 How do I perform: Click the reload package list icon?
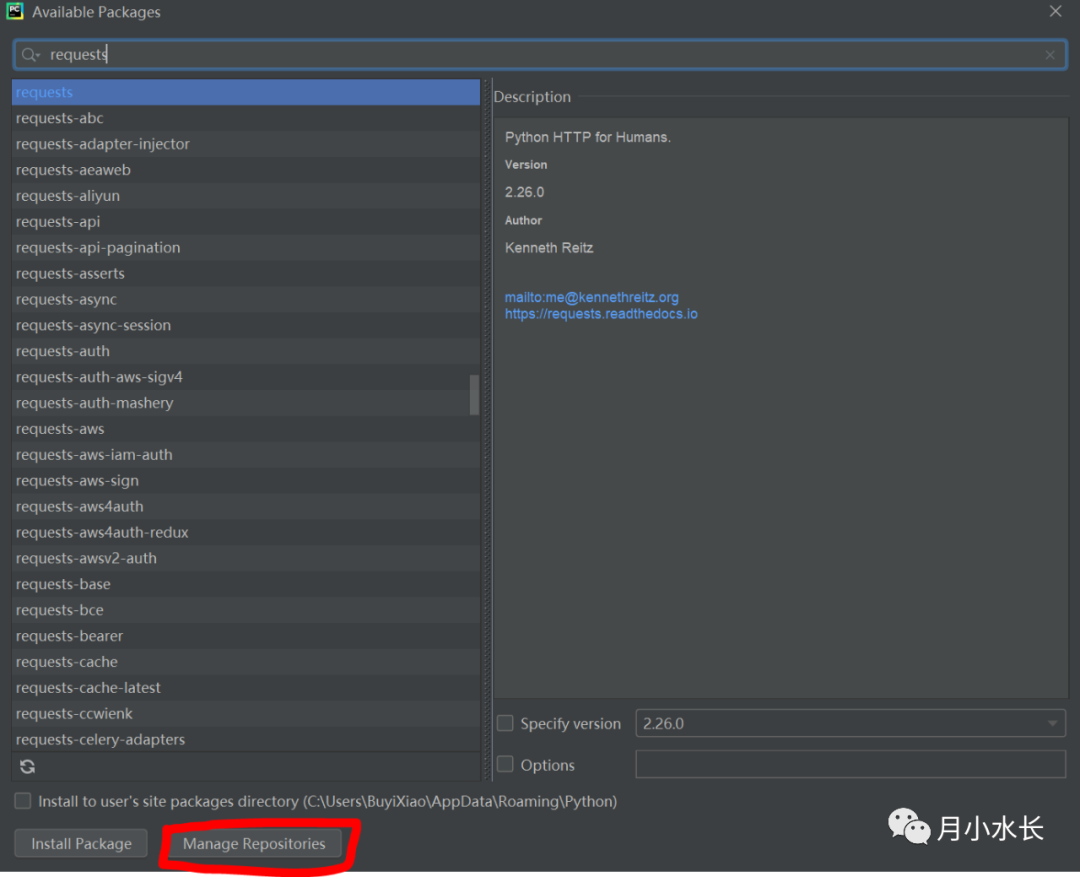tap(28, 767)
